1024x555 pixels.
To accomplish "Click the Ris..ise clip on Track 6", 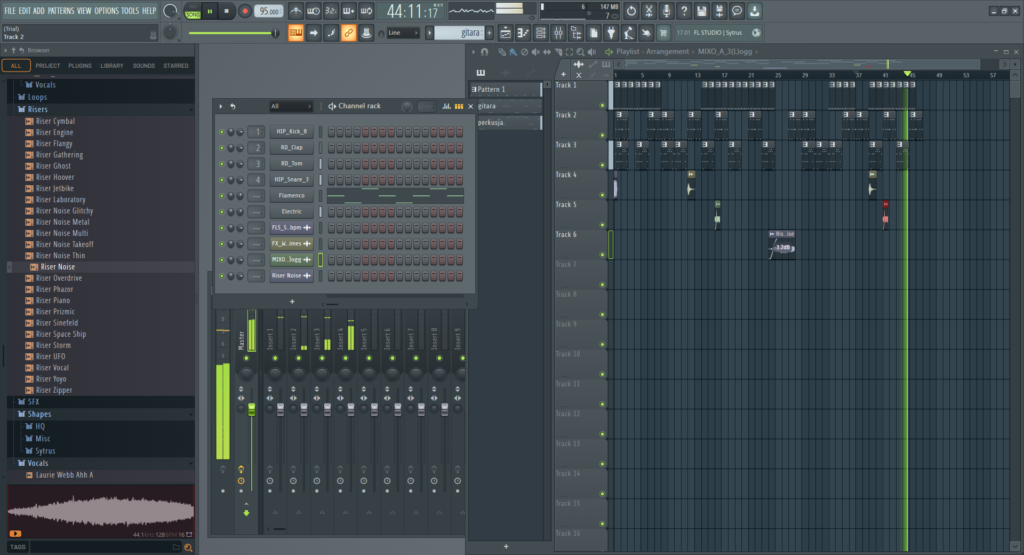I will [x=782, y=243].
